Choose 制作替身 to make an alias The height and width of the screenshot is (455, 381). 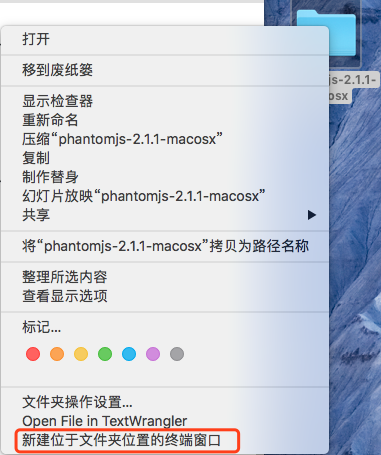coord(165,177)
